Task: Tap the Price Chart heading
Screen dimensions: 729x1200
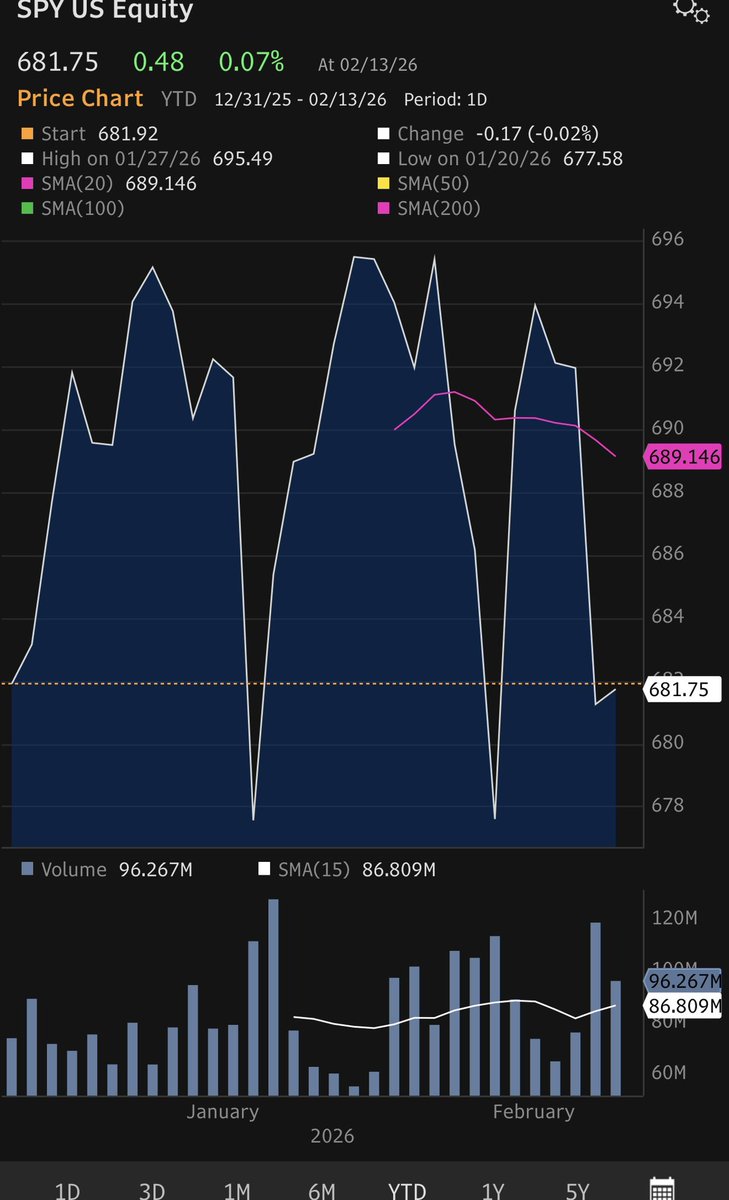Action: click(x=81, y=99)
